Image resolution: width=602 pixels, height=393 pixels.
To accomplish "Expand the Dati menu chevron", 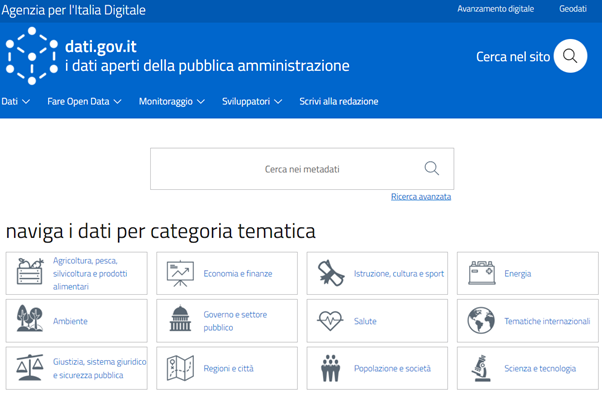I will click(x=26, y=102).
